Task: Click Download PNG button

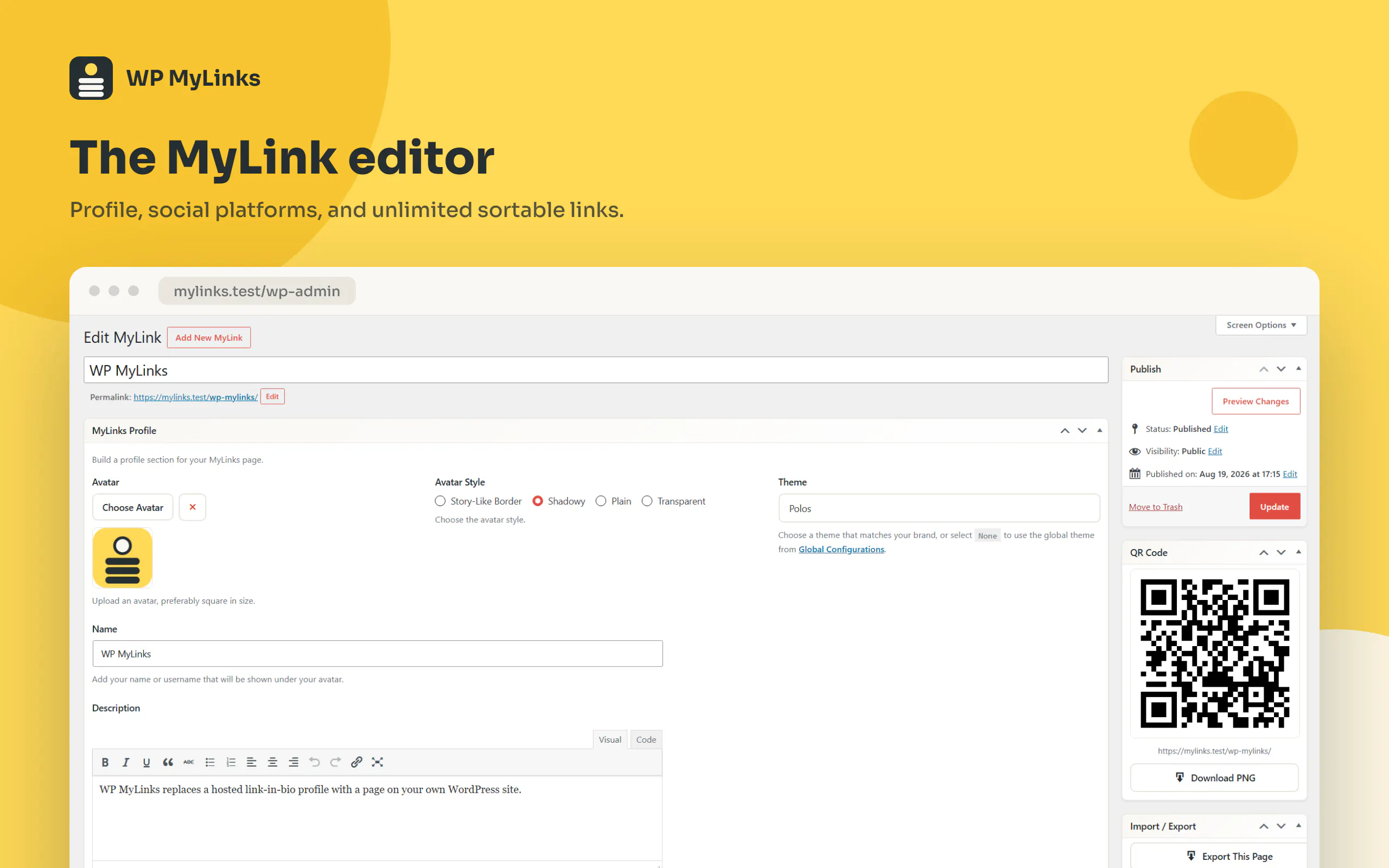Action: 1214,777
